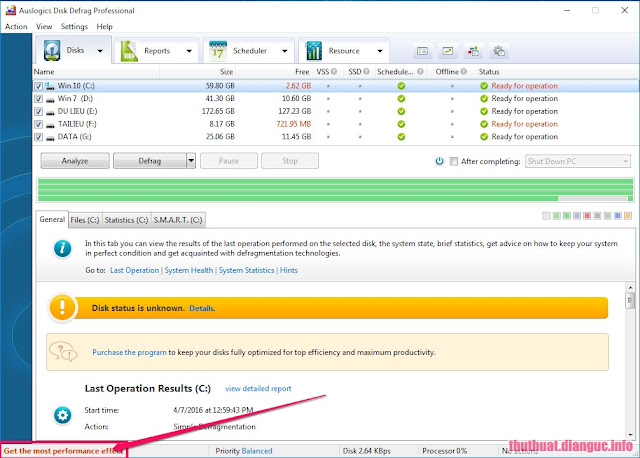Viewport: 640px width, 458px height.
Task: Click the Balanced priority link
Action: pyautogui.click(x=257, y=451)
